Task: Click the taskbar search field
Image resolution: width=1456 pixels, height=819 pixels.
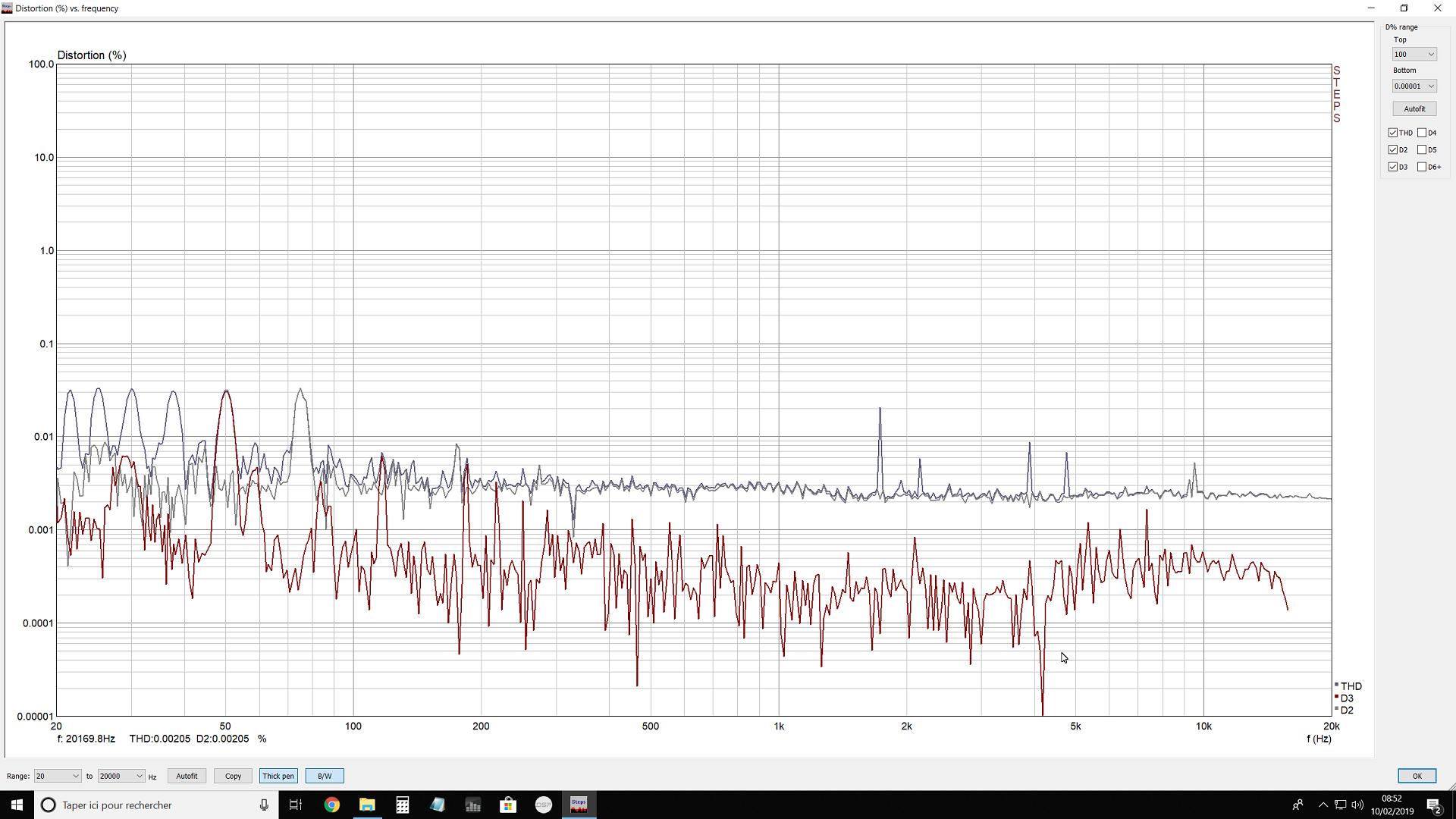Action: tap(155, 805)
